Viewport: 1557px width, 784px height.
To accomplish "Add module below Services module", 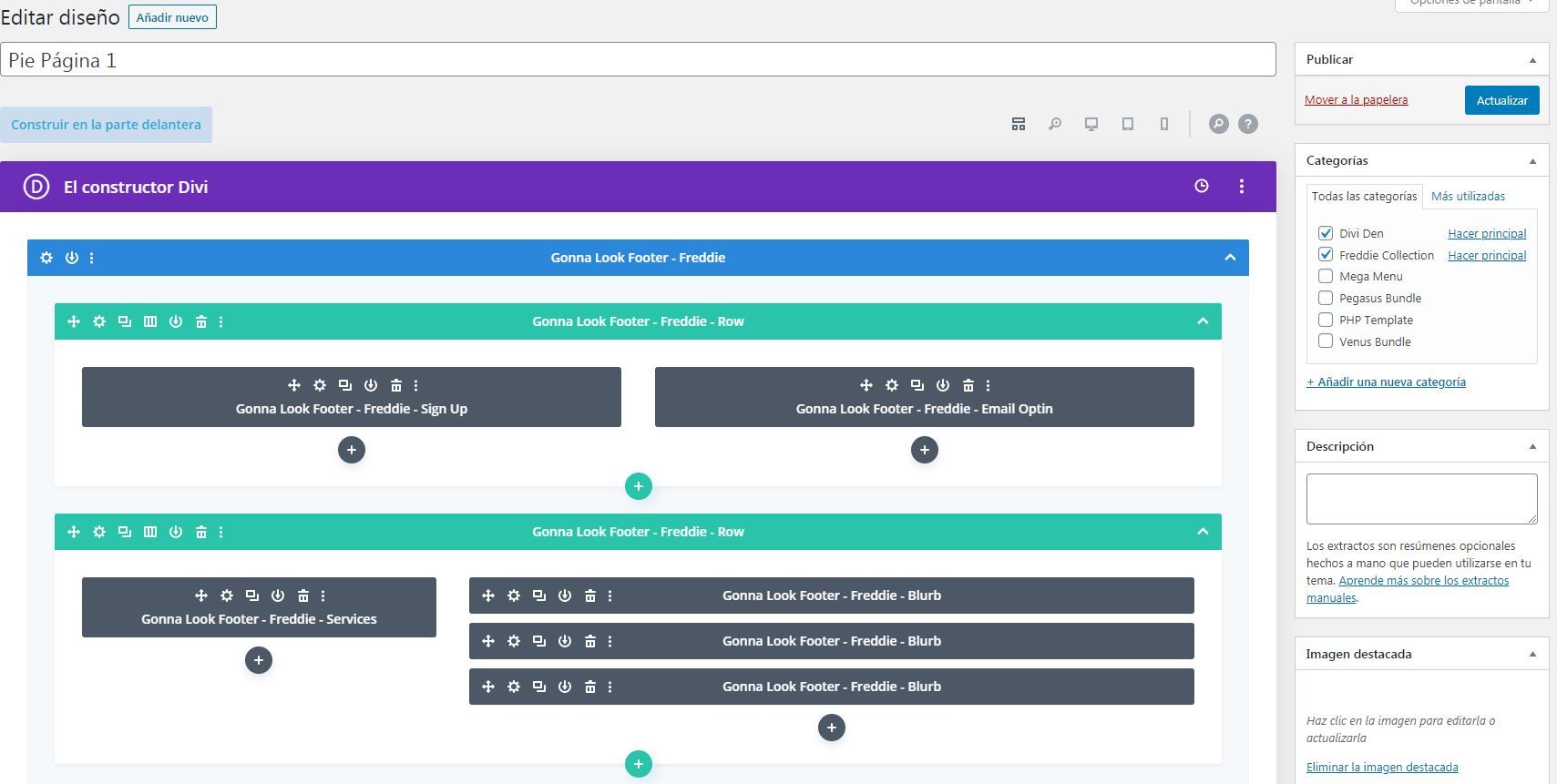I will pos(259,660).
